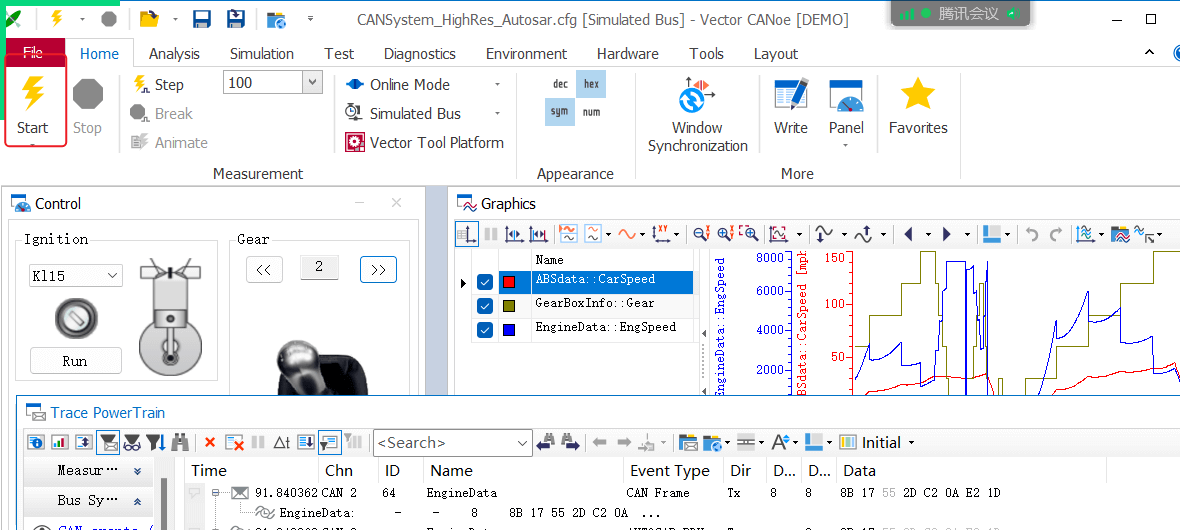Click the left arrow in Graphics toolbar
The height and width of the screenshot is (530, 1180).
[908, 234]
